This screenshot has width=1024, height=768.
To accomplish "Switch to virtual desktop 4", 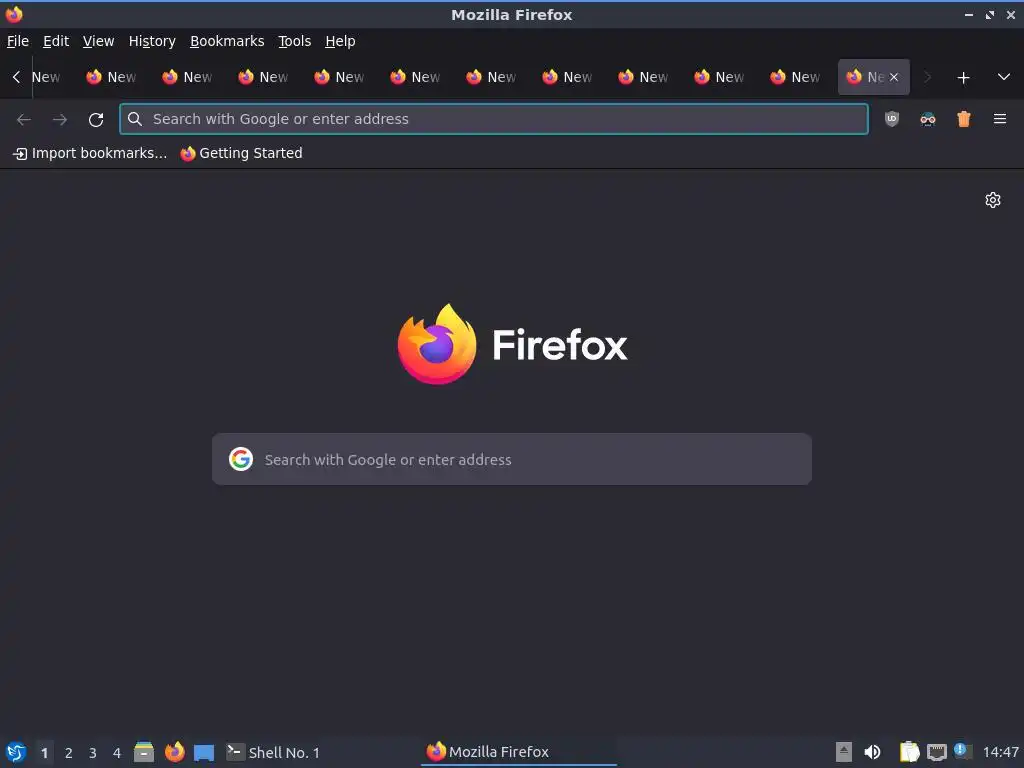I will (117, 753).
